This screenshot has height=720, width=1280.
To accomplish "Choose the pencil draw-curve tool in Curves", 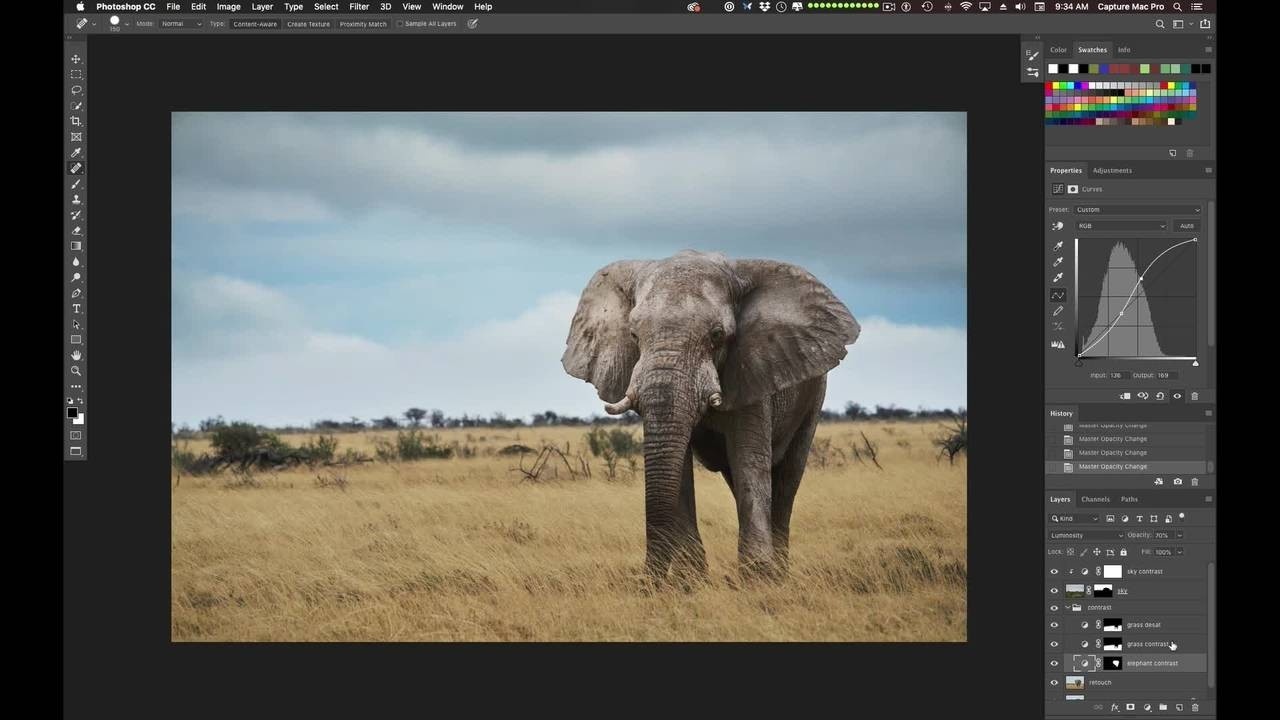I will (x=1058, y=311).
